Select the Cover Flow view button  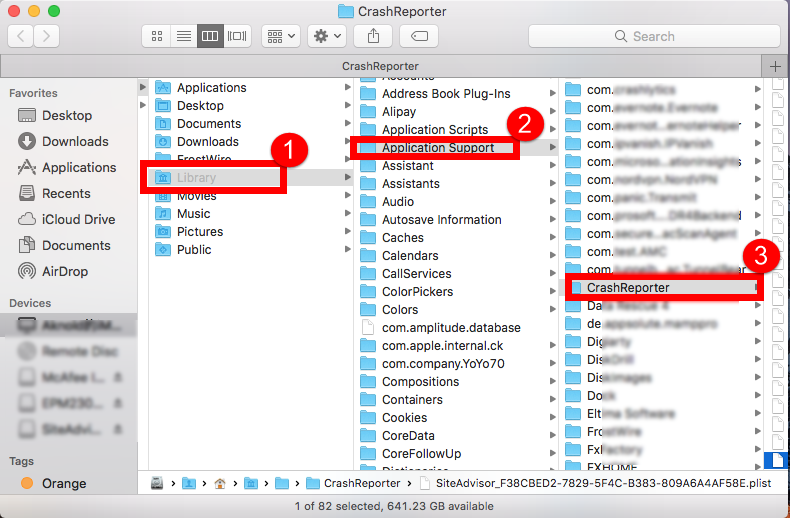(x=237, y=36)
